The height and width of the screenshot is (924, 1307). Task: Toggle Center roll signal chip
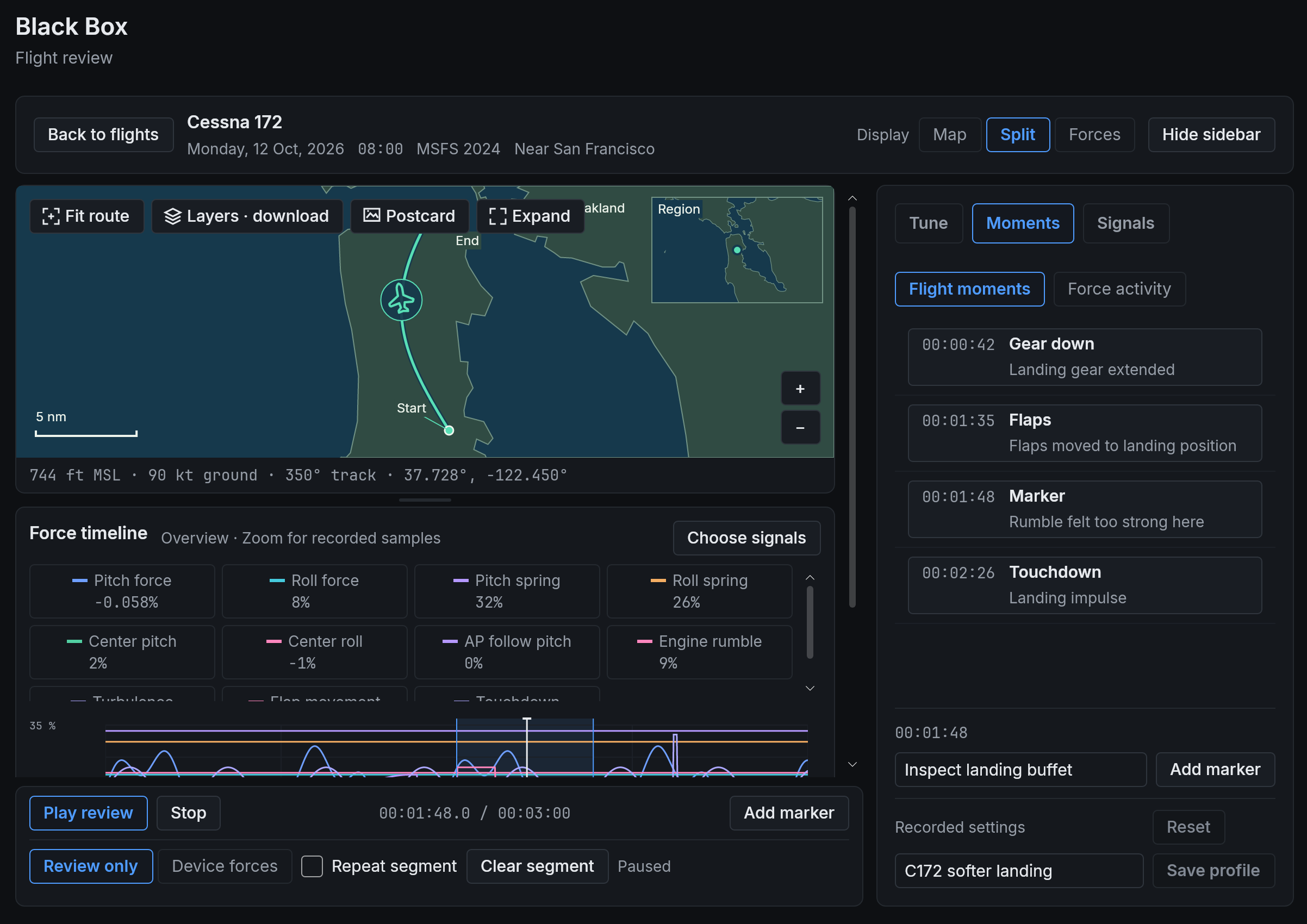coord(314,652)
